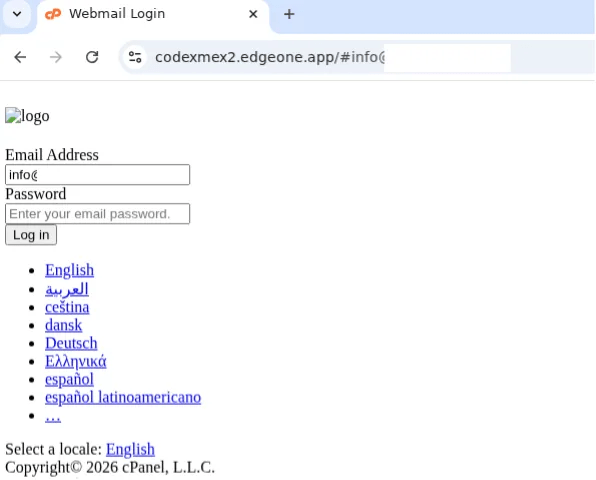Choose the español latinoamericano link
Viewport: 596px width, 480px height.
123,398
